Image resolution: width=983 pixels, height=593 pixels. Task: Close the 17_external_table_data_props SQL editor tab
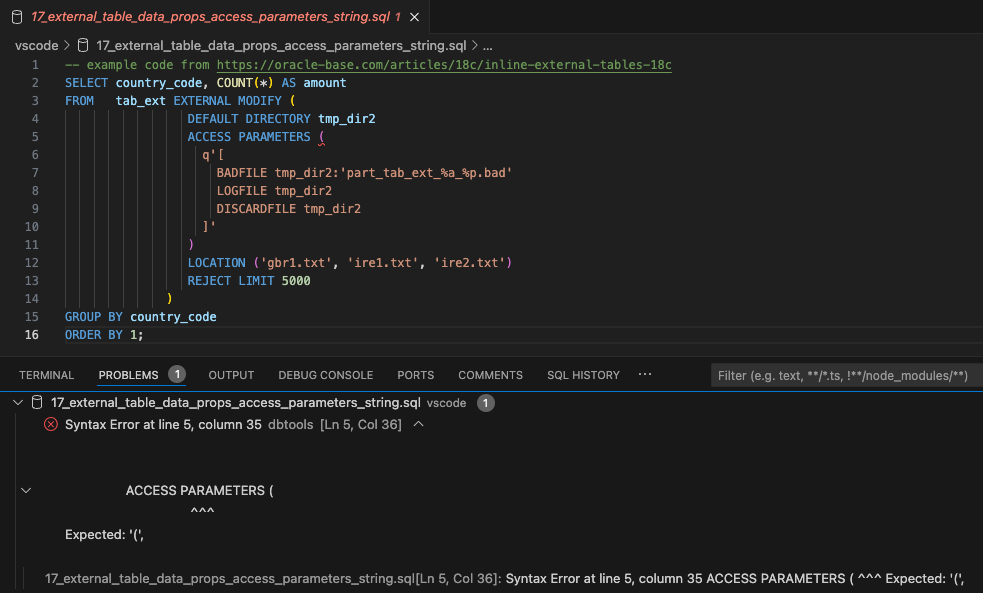414,17
